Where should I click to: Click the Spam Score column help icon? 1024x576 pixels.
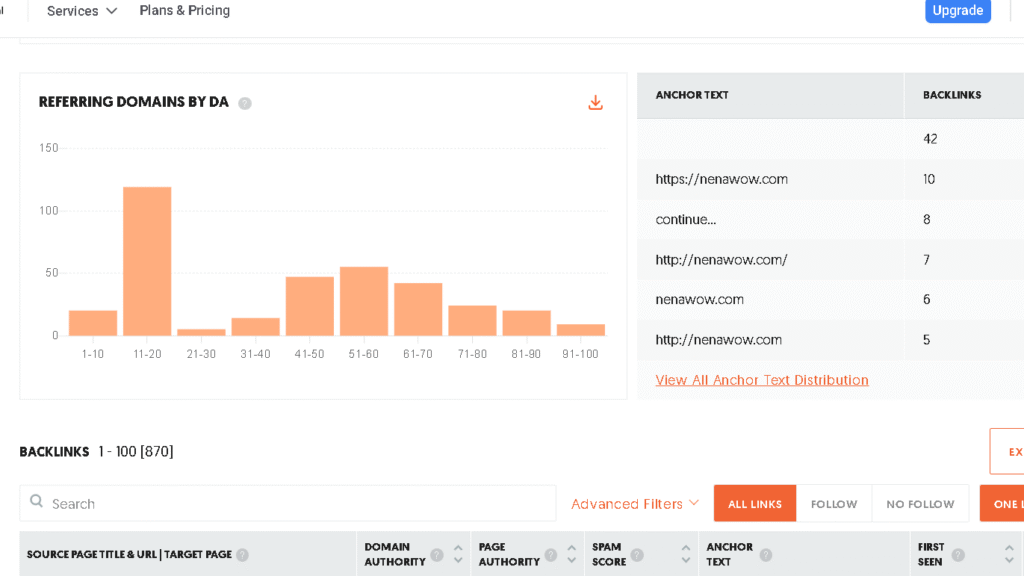638,556
